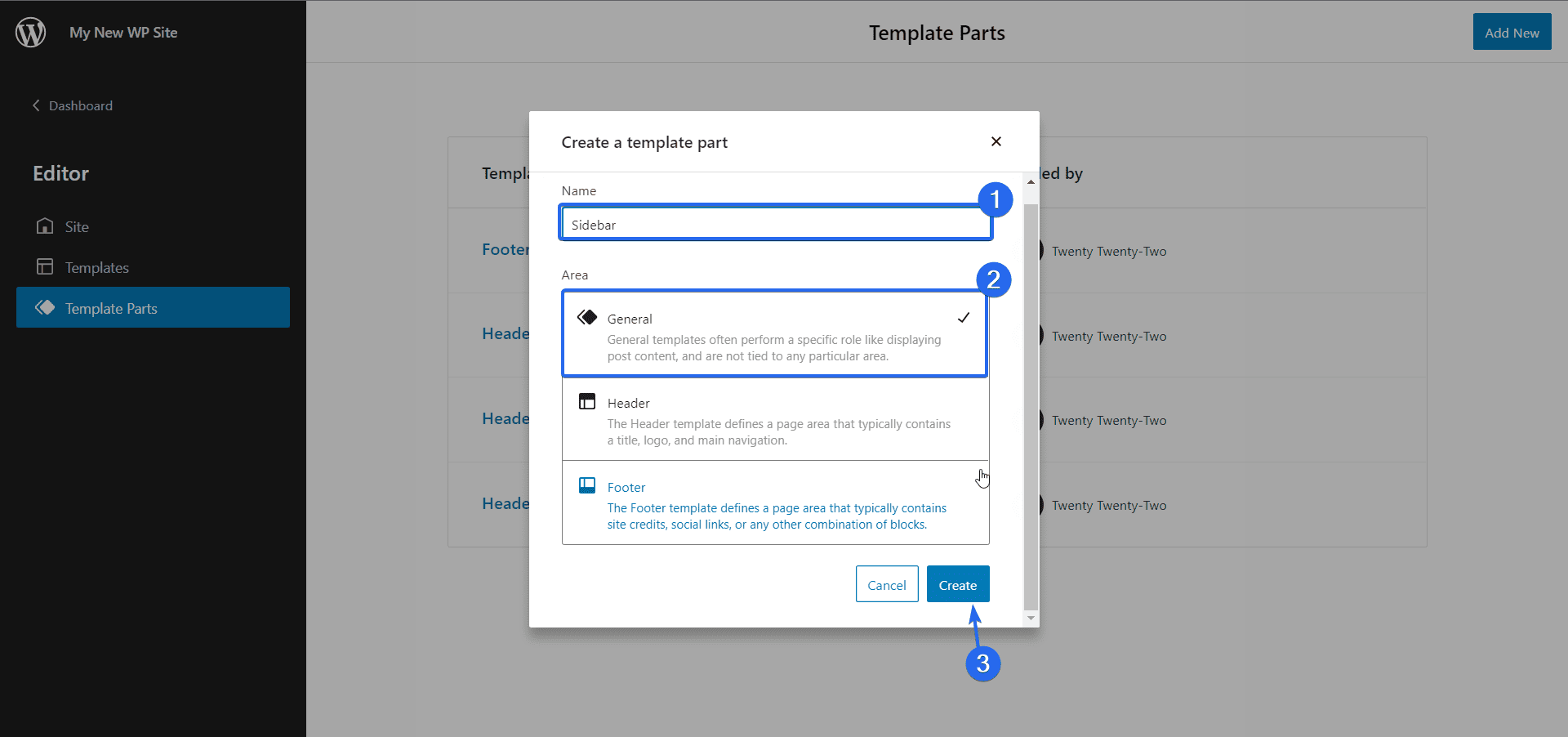Close the Create a template part dialog
This screenshot has width=1568, height=737.
pyautogui.click(x=996, y=141)
